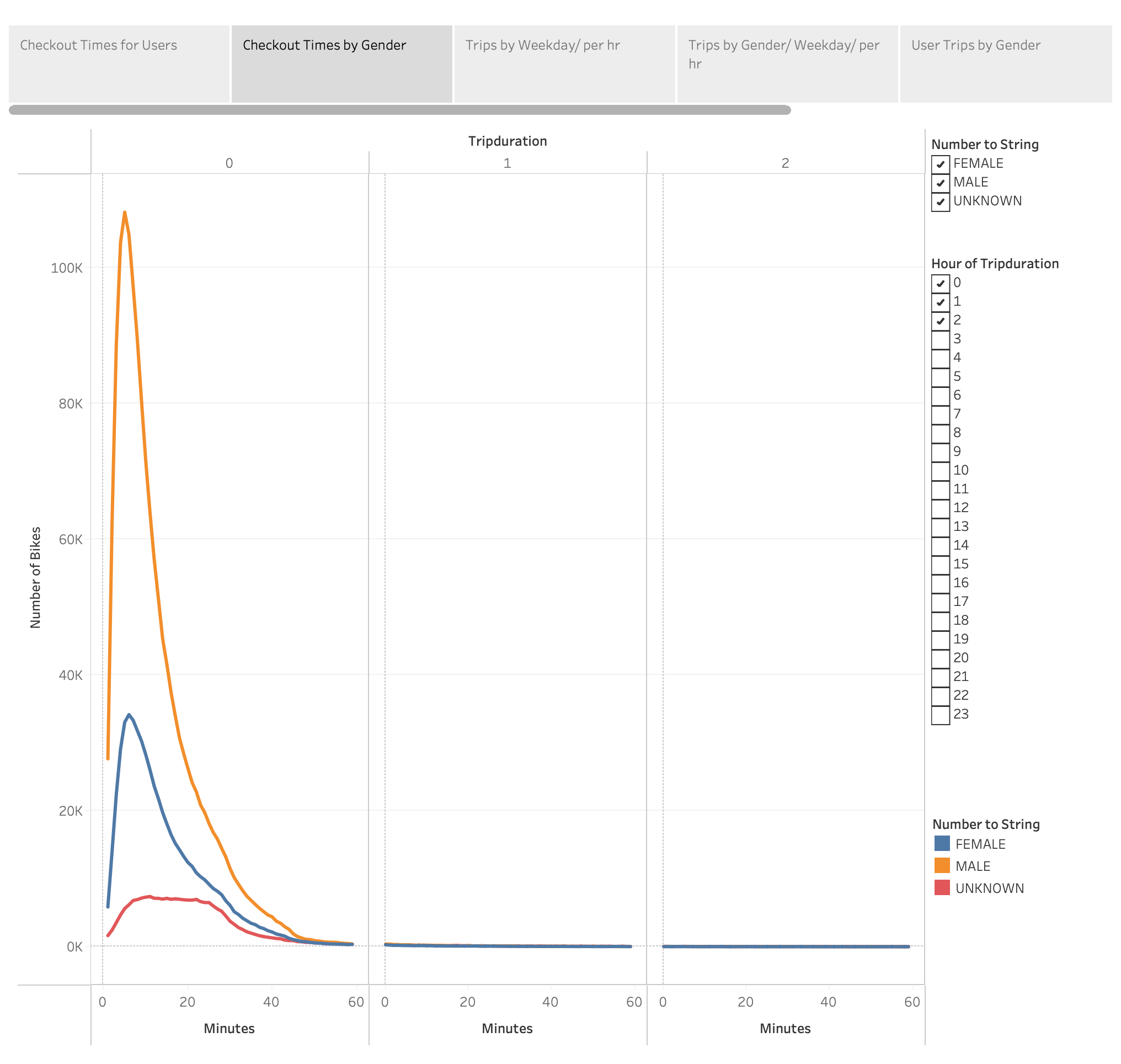Image resolution: width=1121 pixels, height=1064 pixels.
Task: Select the FEMALE label in color legend
Action: coord(980,844)
